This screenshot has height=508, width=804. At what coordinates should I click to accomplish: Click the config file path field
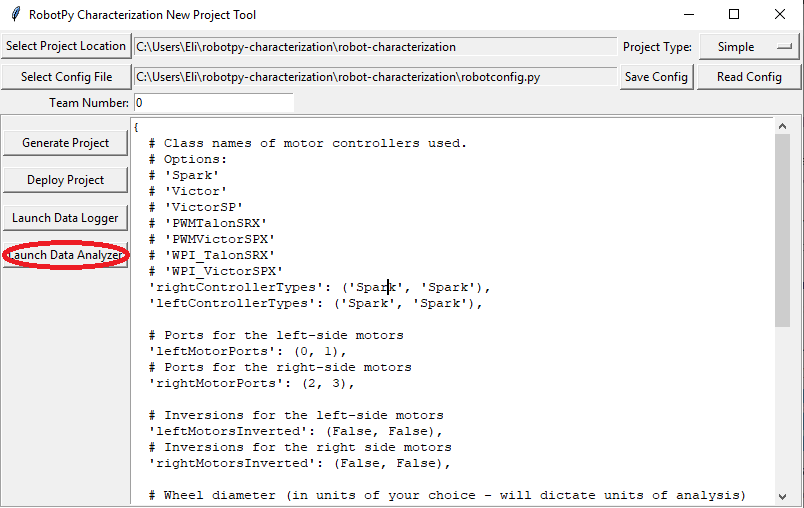pyautogui.click(x=375, y=77)
